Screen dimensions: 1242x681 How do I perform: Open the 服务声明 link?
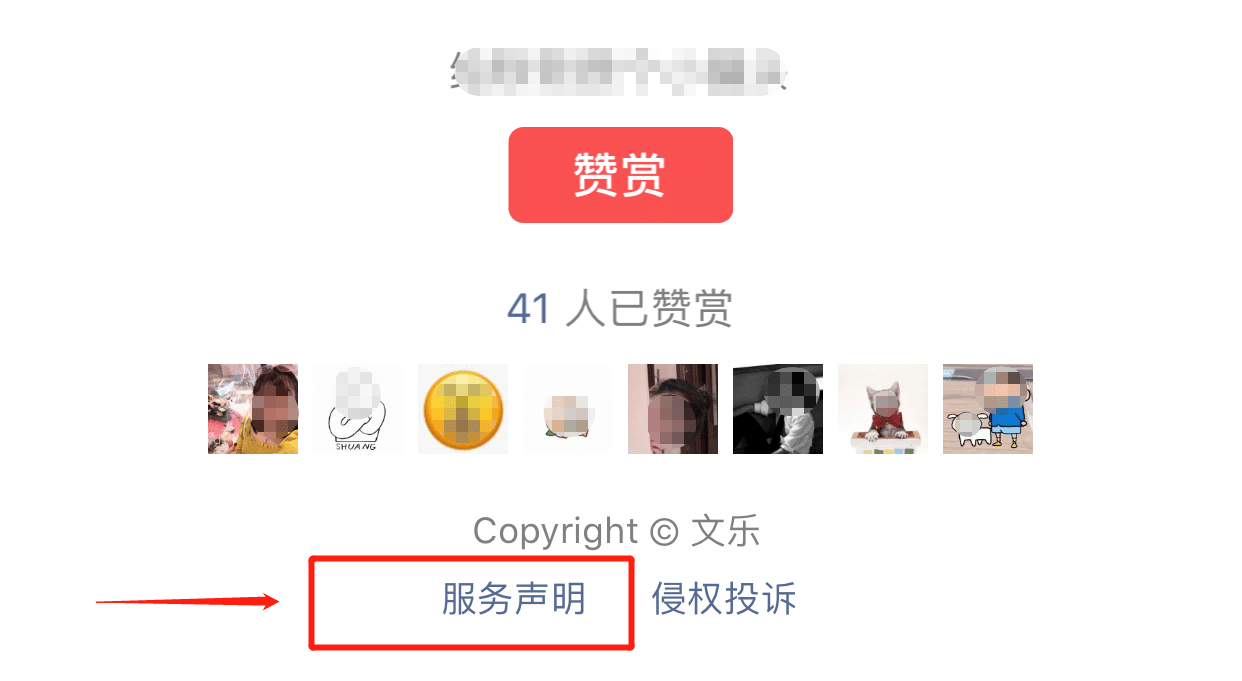click(x=514, y=600)
